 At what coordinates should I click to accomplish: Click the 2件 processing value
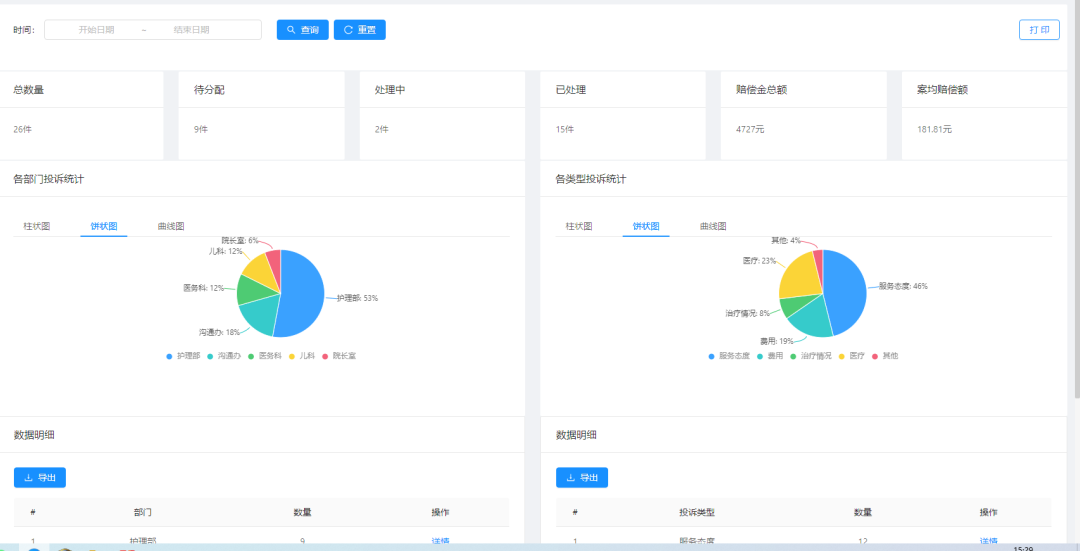pyautogui.click(x=381, y=129)
